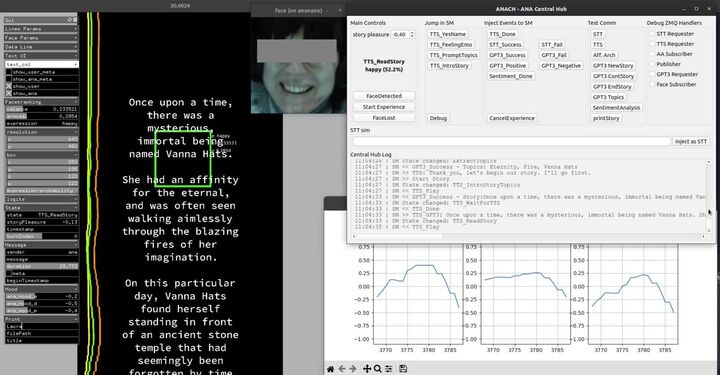
Task: Click the printStory button
Action: tap(606, 118)
